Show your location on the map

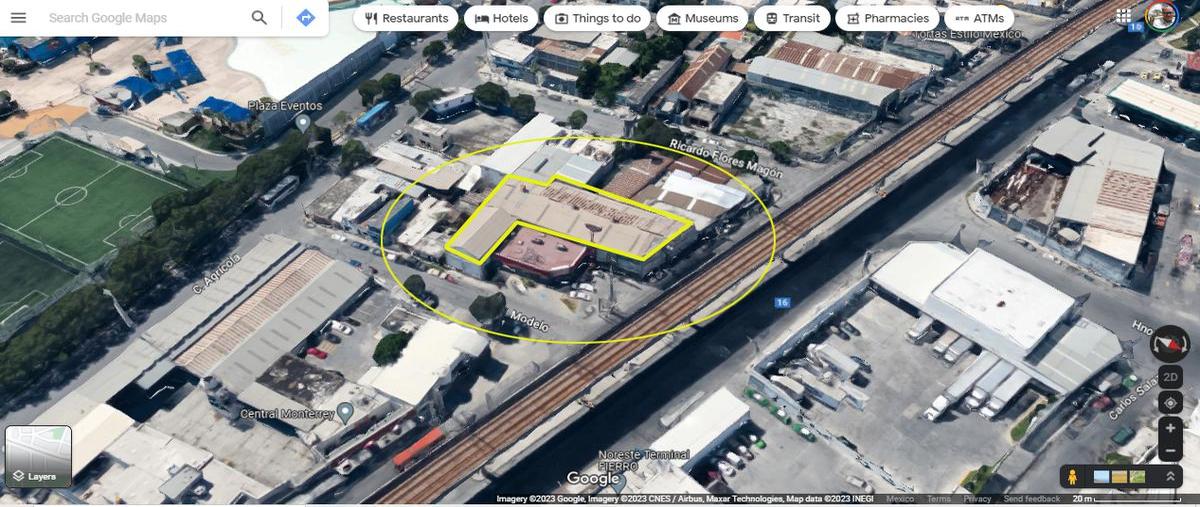click(1169, 403)
